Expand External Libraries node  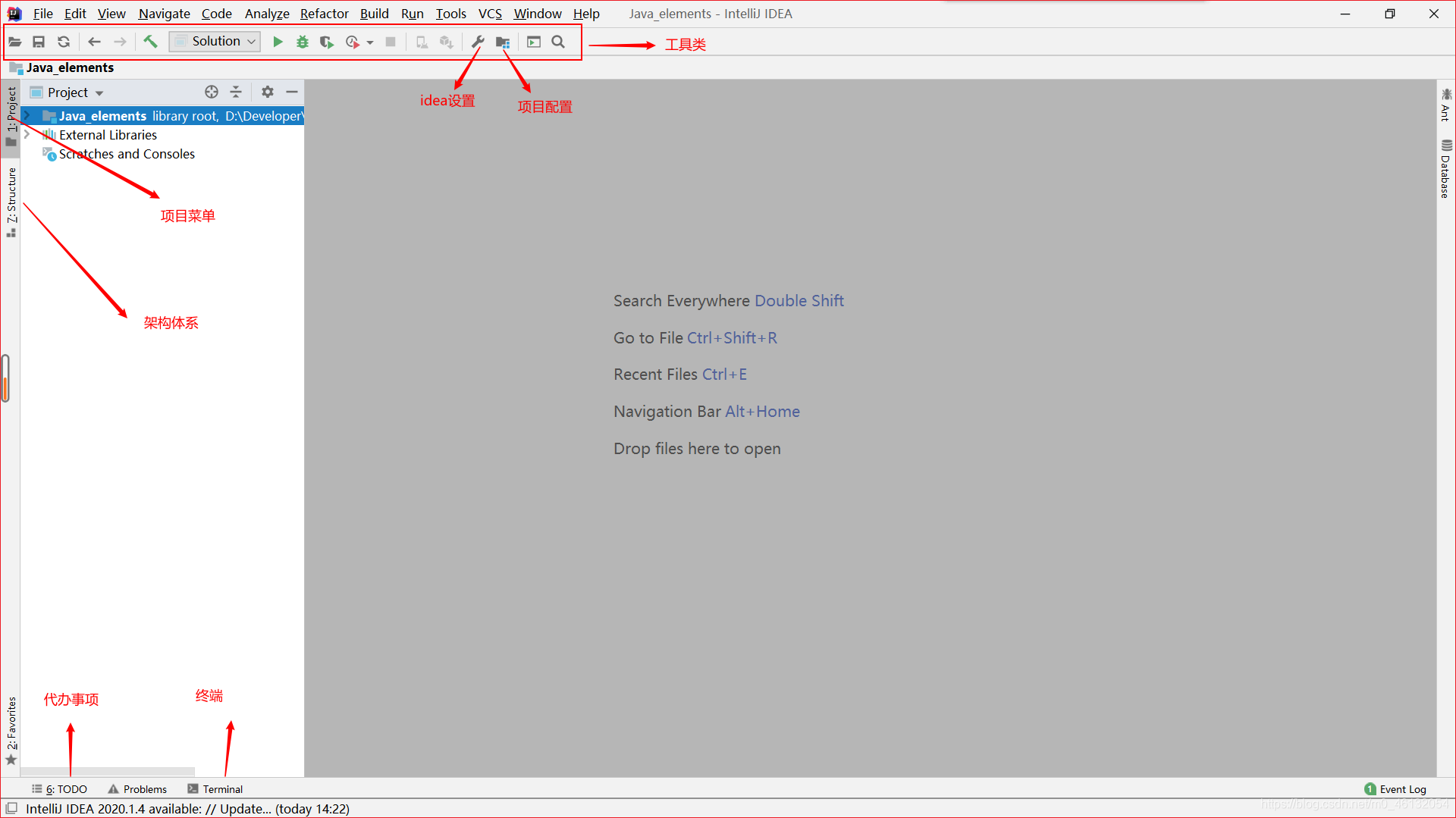[27, 134]
